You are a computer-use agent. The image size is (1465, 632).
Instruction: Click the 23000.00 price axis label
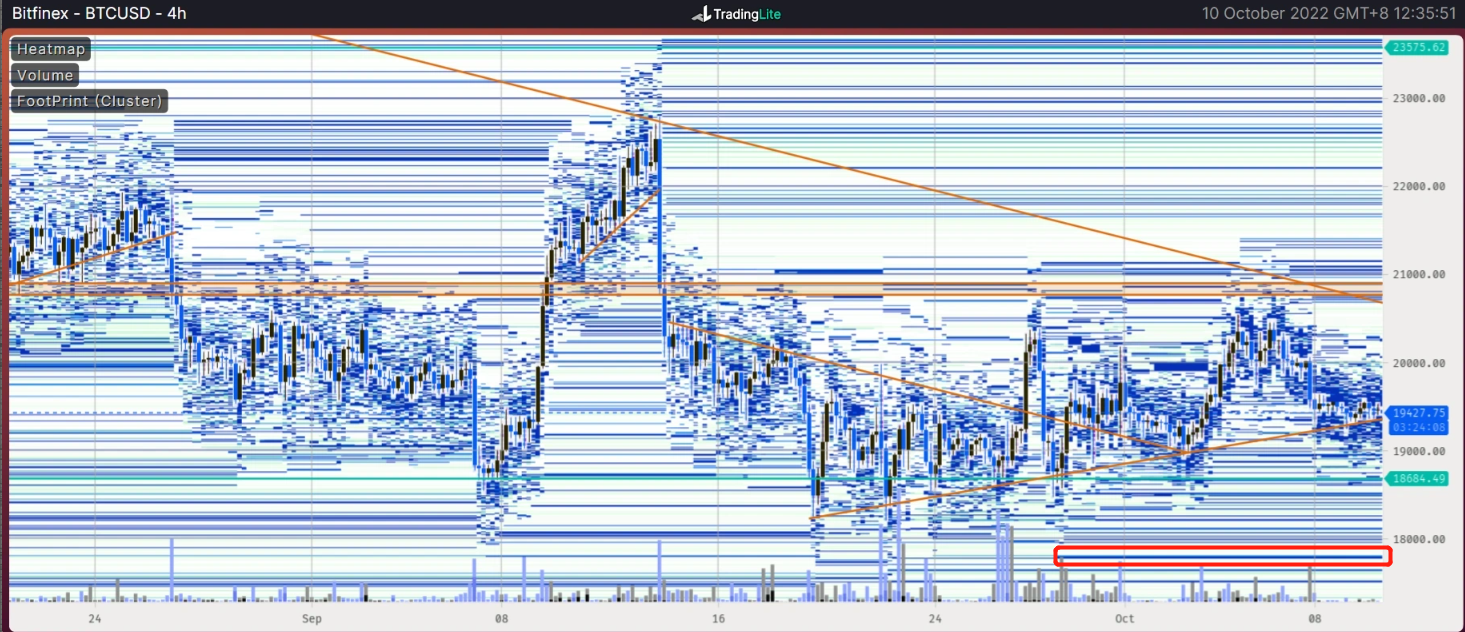pos(1419,99)
